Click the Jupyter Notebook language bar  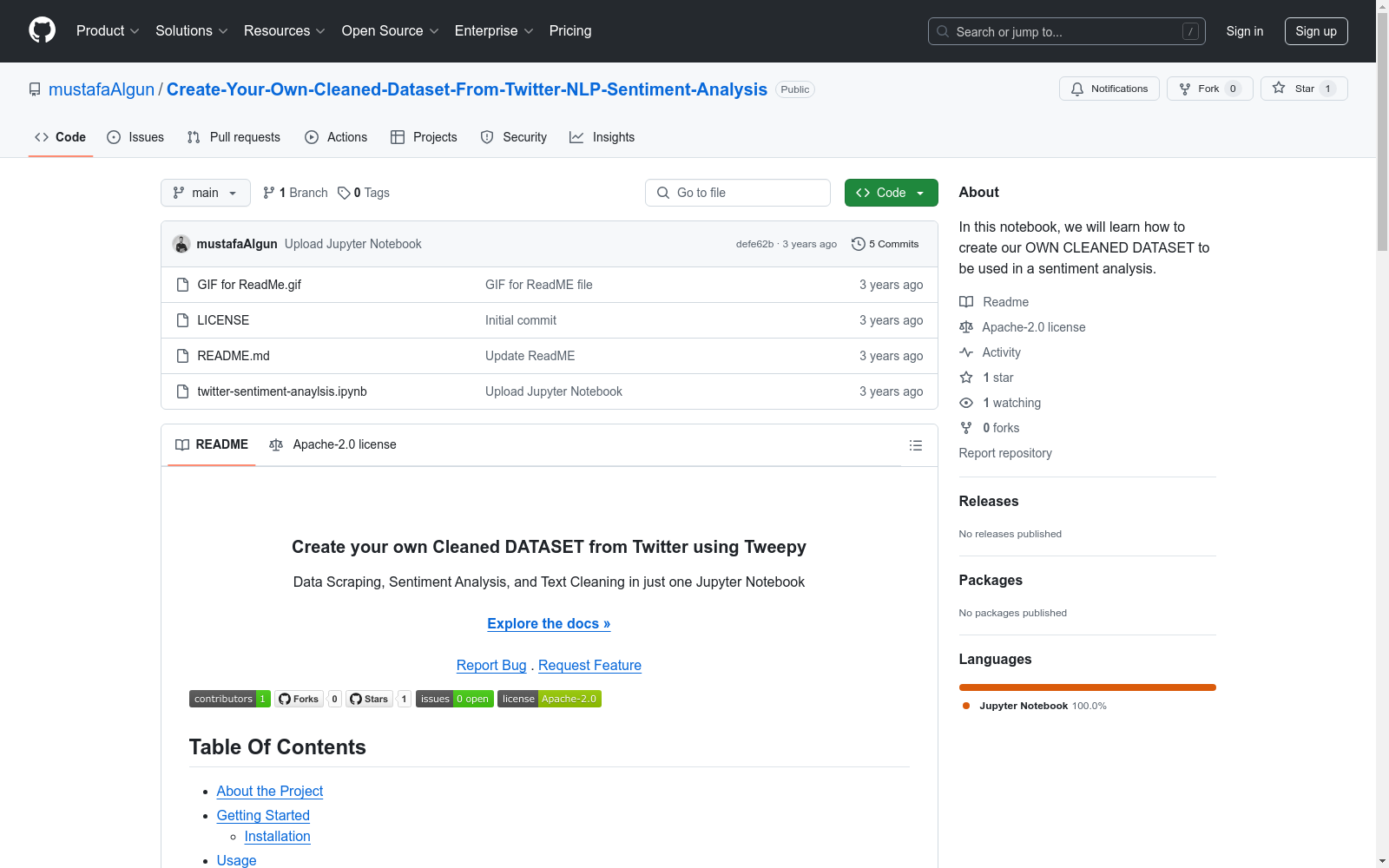tap(1088, 687)
